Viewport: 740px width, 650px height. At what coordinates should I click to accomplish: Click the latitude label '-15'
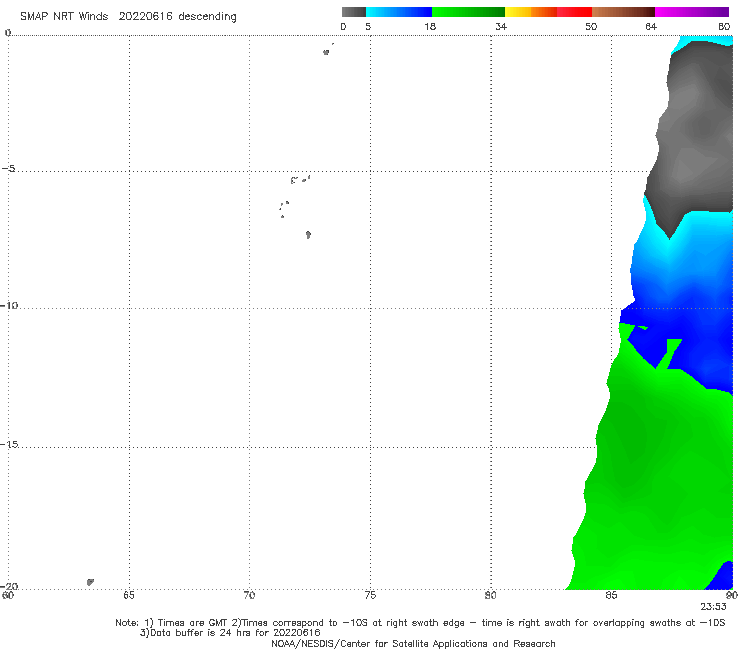tap(9, 444)
